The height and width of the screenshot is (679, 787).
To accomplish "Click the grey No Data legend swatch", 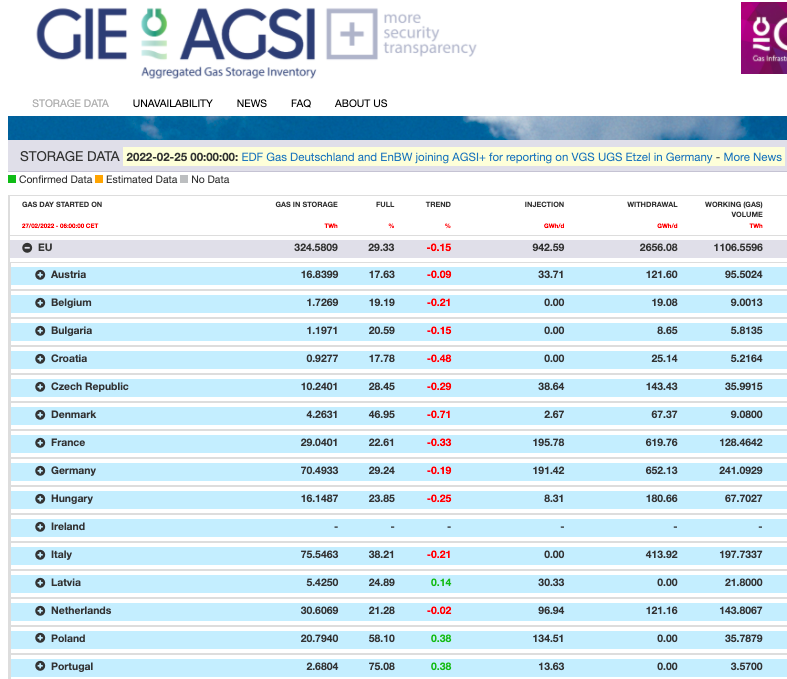I will pos(184,179).
